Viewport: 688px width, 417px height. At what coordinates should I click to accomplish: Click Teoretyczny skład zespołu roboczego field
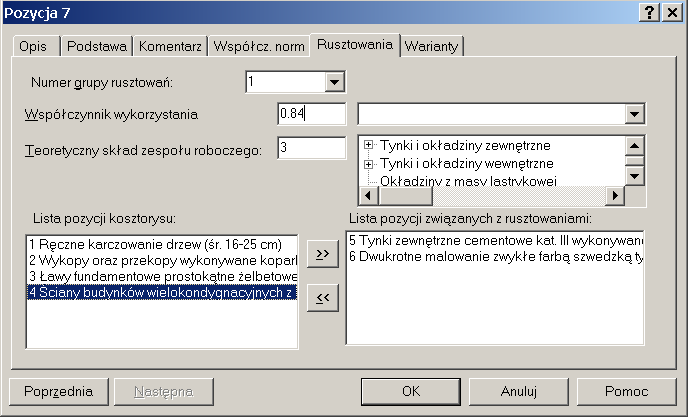(x=312, y=148)
